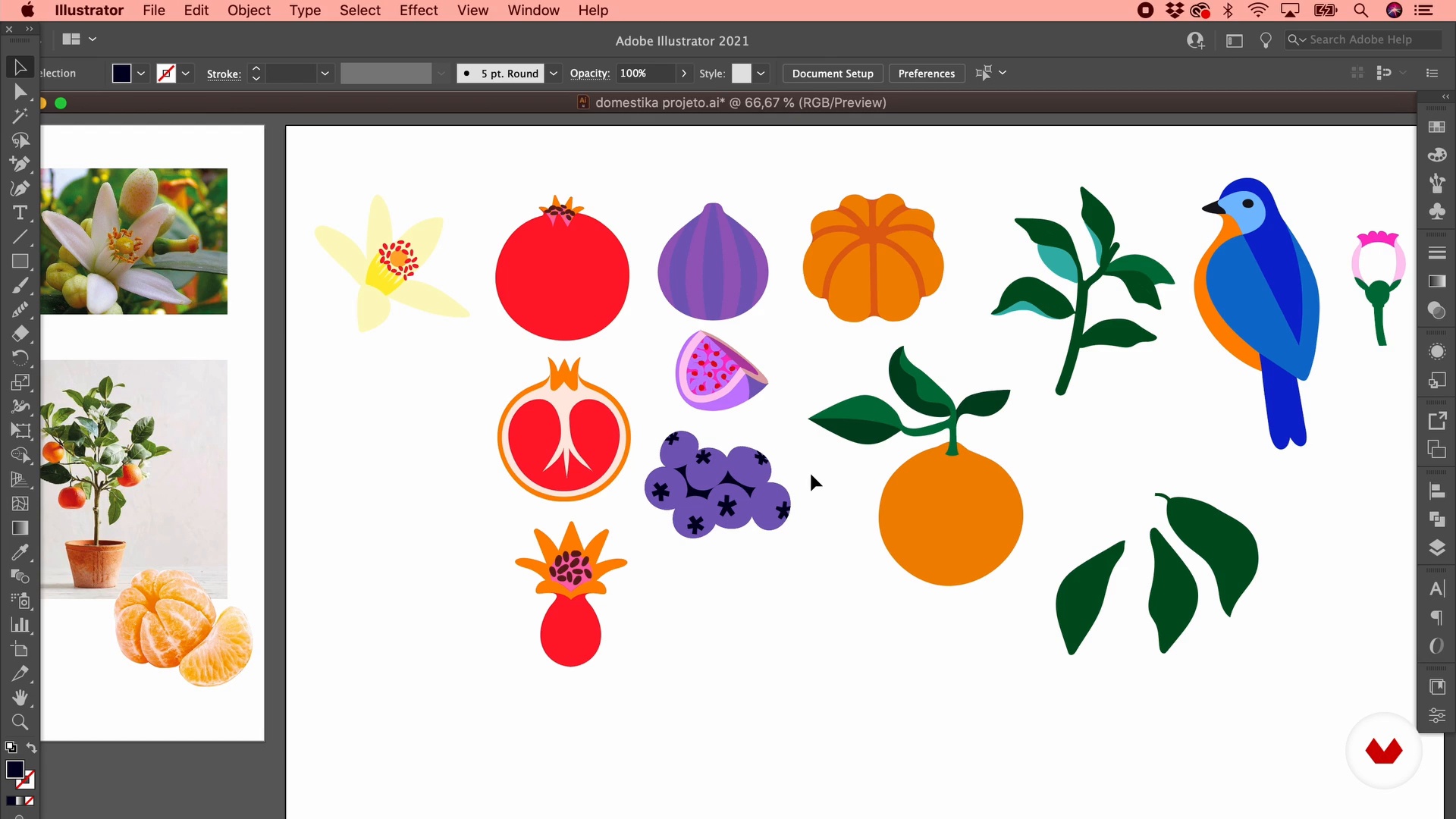Select the Selection tool (black arrow)

pyautogui.click(x=20, y=67)
